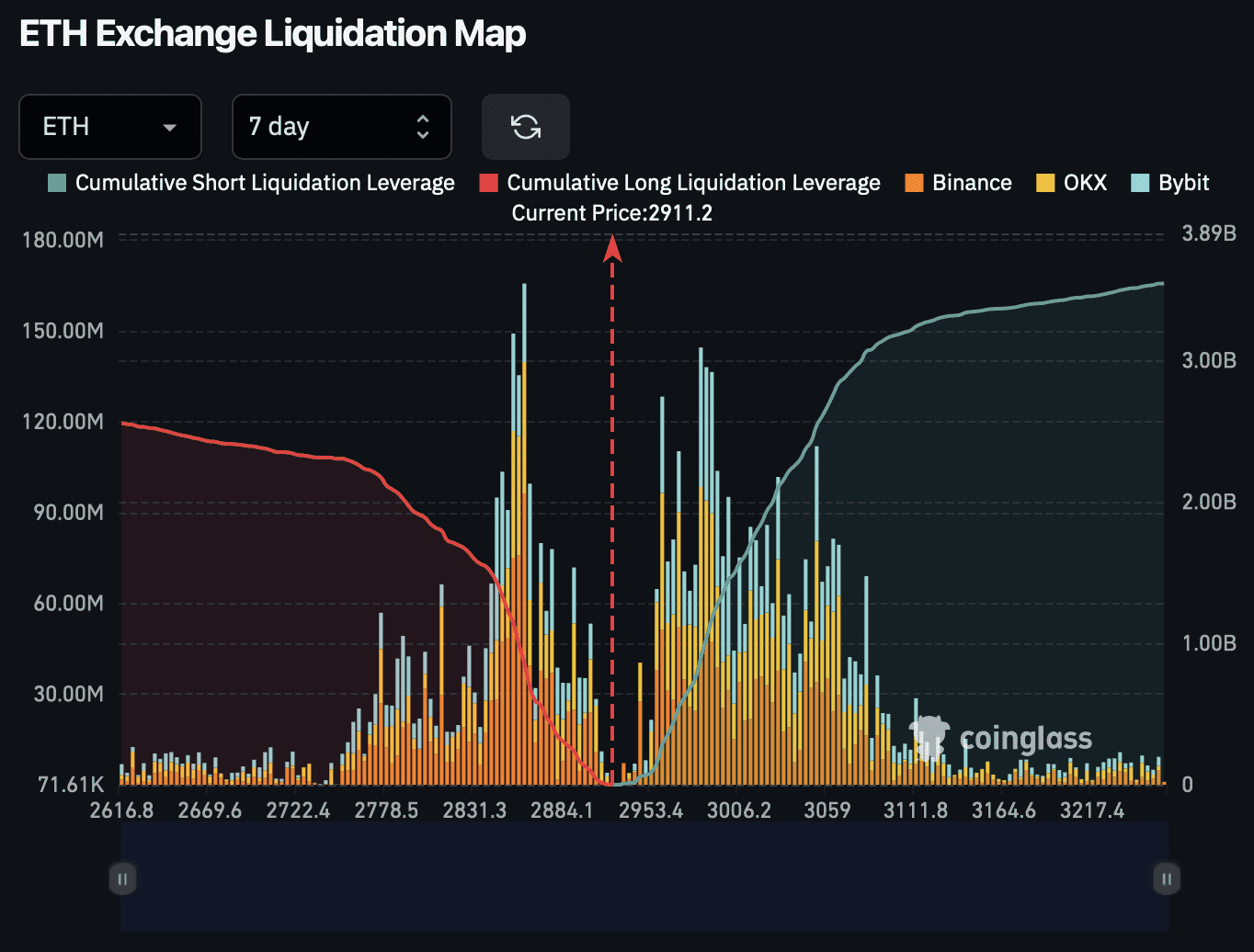1254x952 pixels.
Task: Click the caret arrow in ETH selector
Action: point(169,128)
